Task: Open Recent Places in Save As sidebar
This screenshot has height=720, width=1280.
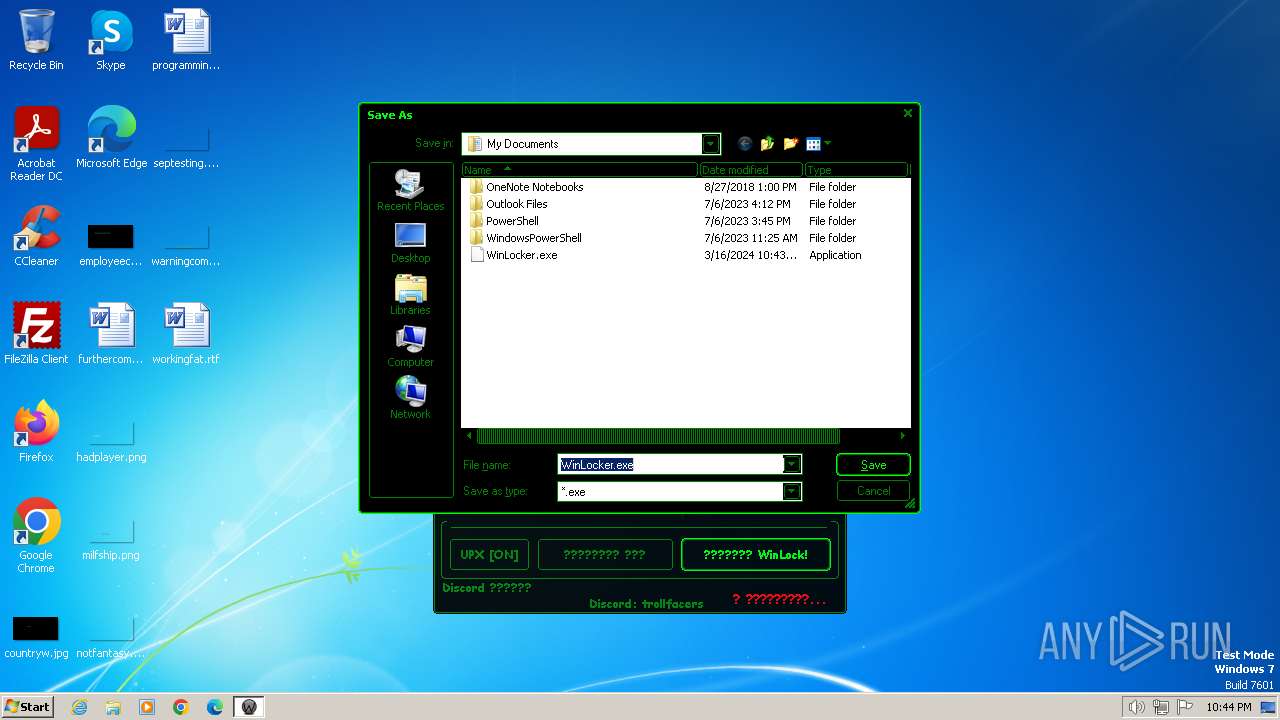Action: click(x=410, y=190)
